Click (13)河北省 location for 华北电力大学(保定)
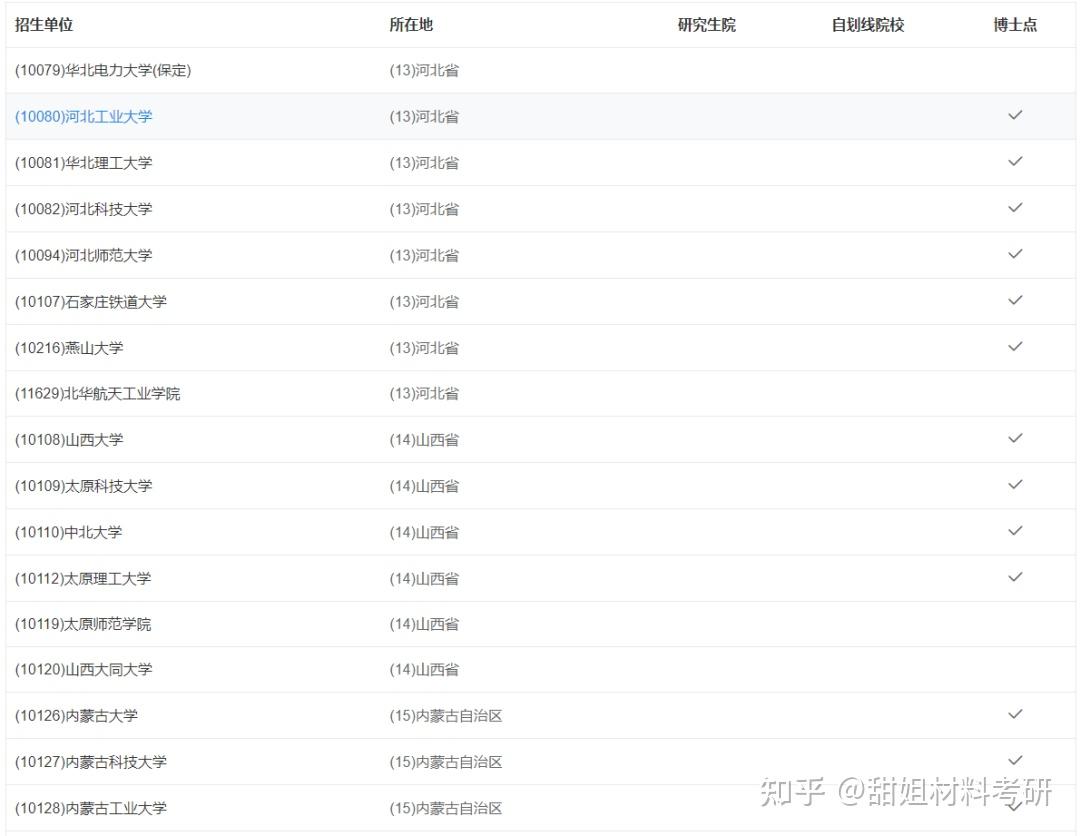Image resolution: width=1080 pixels, height=836 pixels. click(424, 70)
